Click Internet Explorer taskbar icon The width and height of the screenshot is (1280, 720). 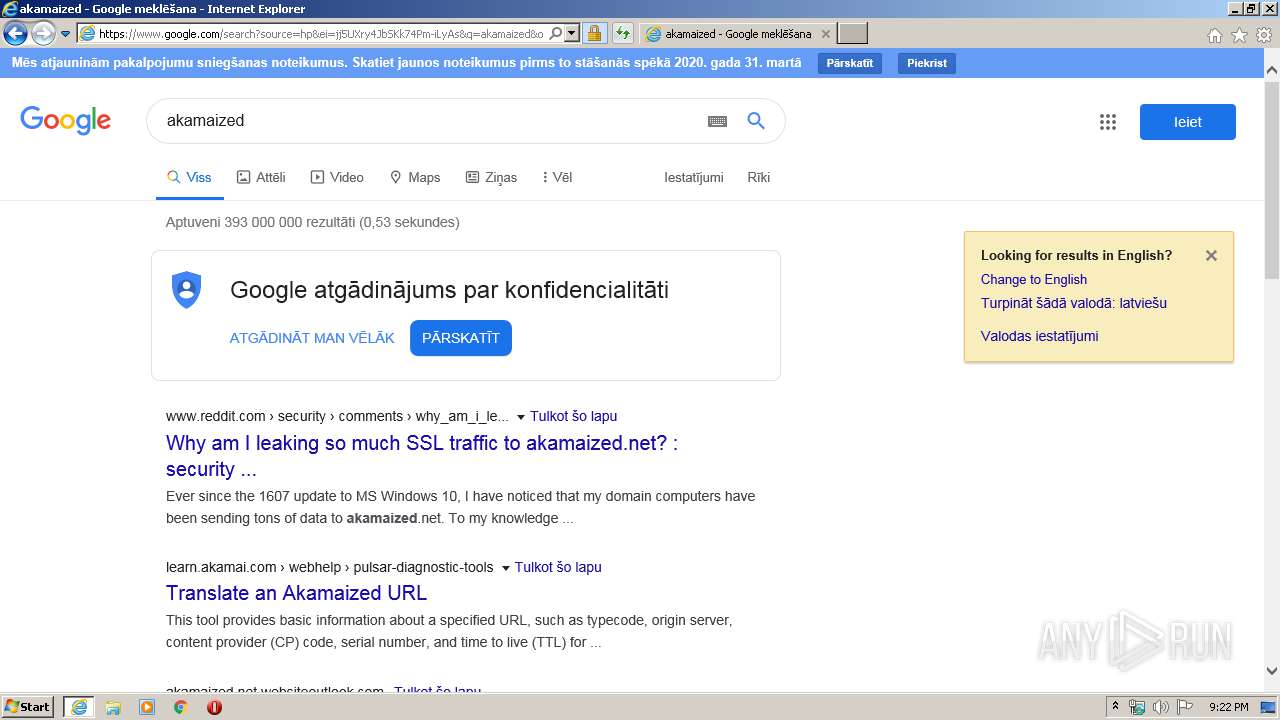79,707
